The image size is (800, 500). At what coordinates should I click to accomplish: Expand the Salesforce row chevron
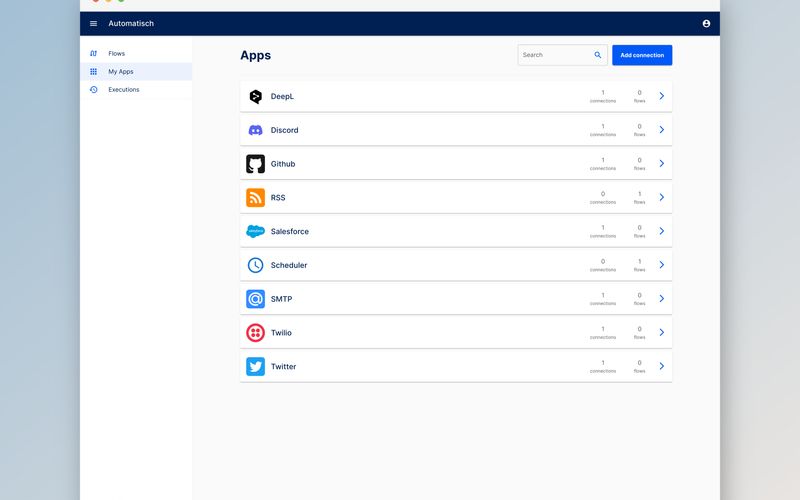tap(661, 231)
